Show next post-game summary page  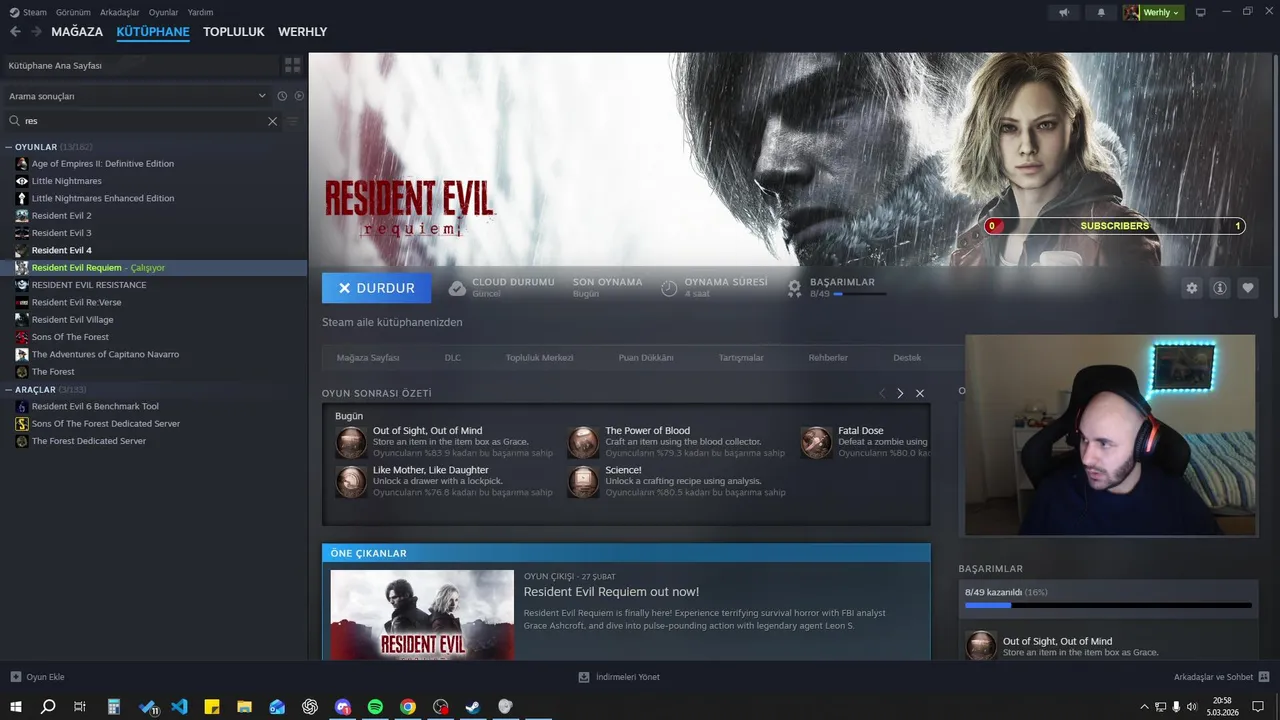(900, 393)
